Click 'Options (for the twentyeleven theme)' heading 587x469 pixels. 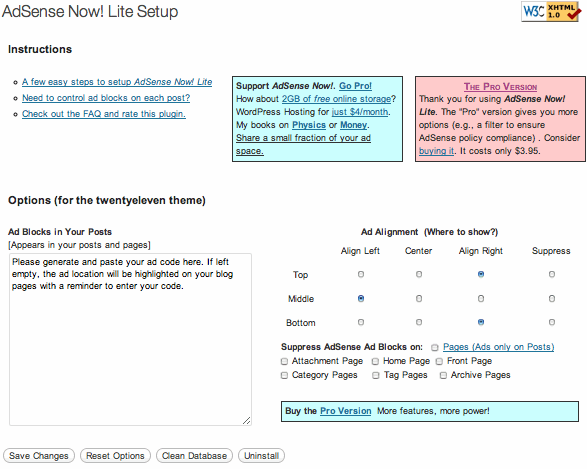point(107,201)
